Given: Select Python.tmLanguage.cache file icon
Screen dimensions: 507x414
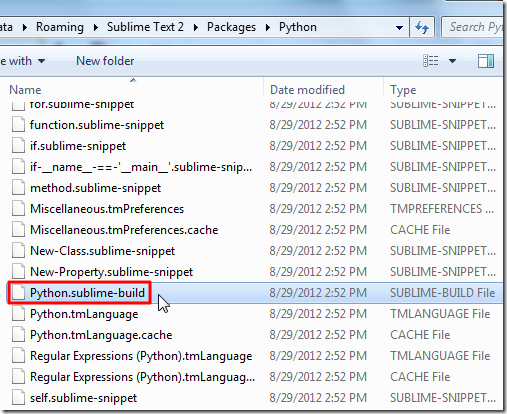Looking at the screenshot, I should pyautogui.click(x=18, y=335).
